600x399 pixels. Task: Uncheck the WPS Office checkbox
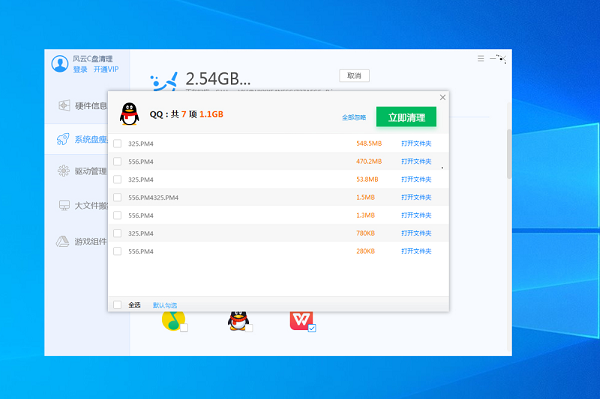[312, 328]
